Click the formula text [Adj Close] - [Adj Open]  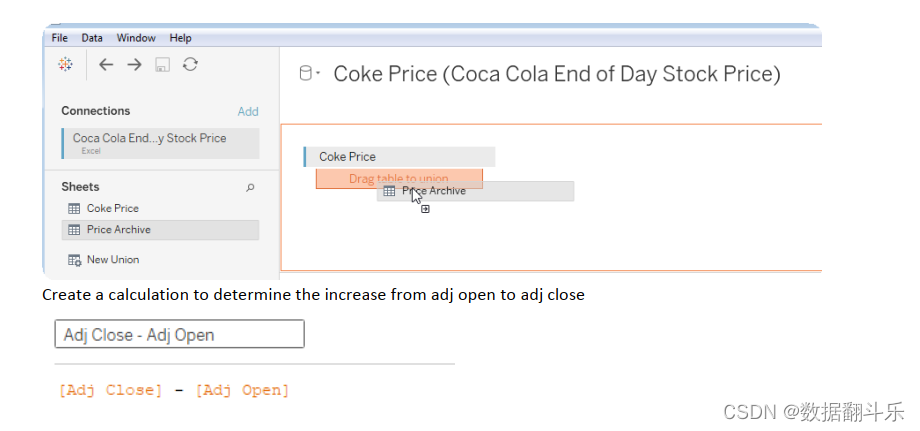(x=174, y=391)
